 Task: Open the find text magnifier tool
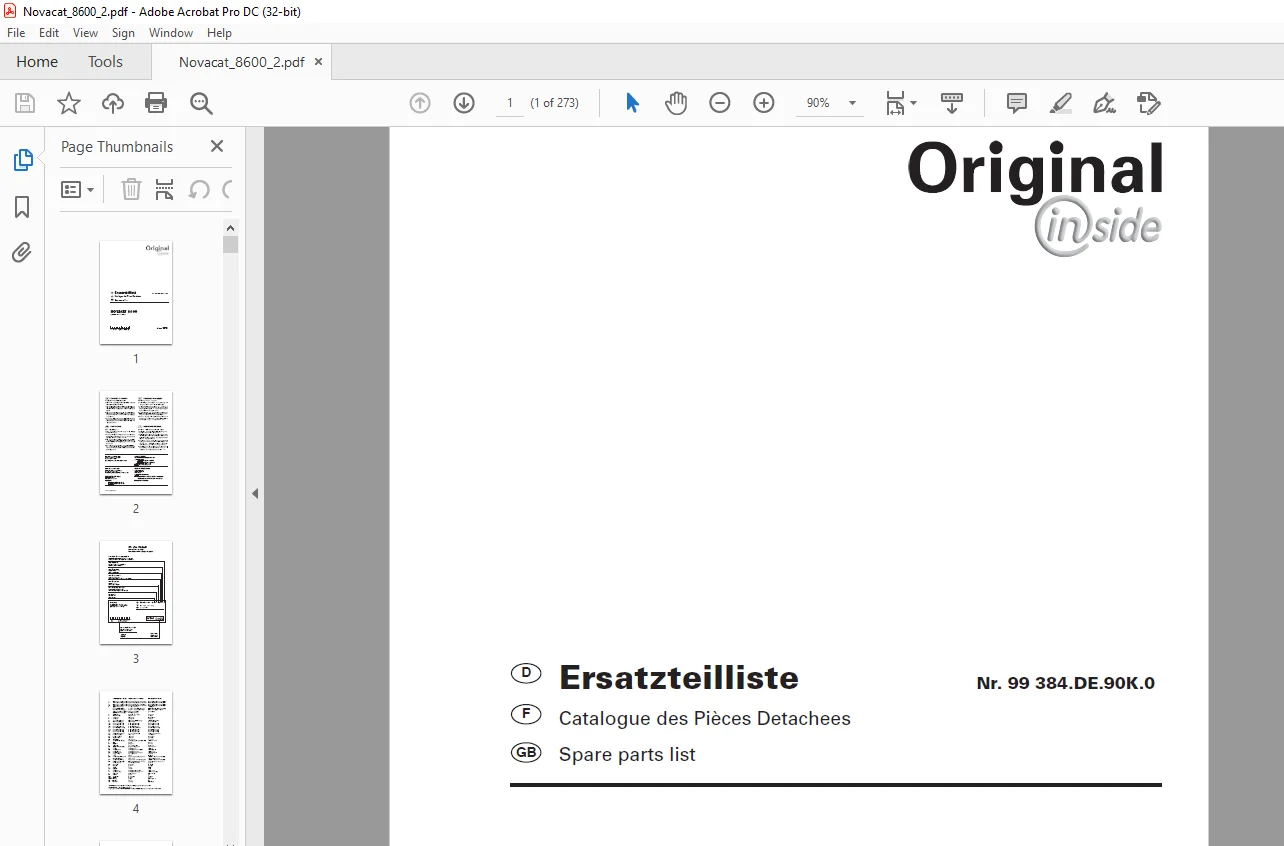pos(201,103)
